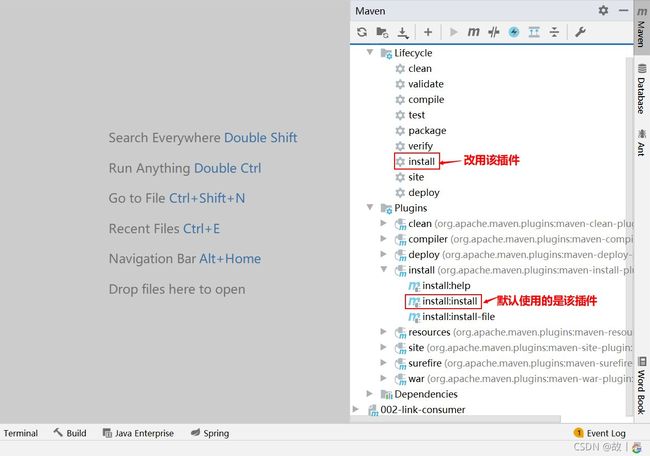Open the Word Book side tab
The height and width of the screenshot is (456, 650).
pyautogui.click(x=641, y=385)
